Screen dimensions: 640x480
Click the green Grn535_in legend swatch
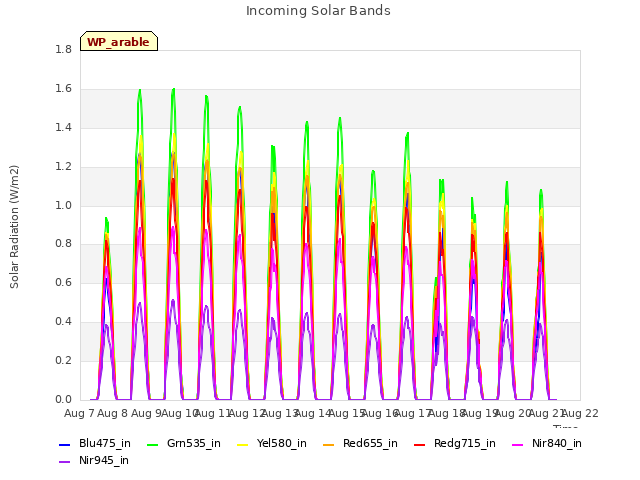tap(153, 444)
